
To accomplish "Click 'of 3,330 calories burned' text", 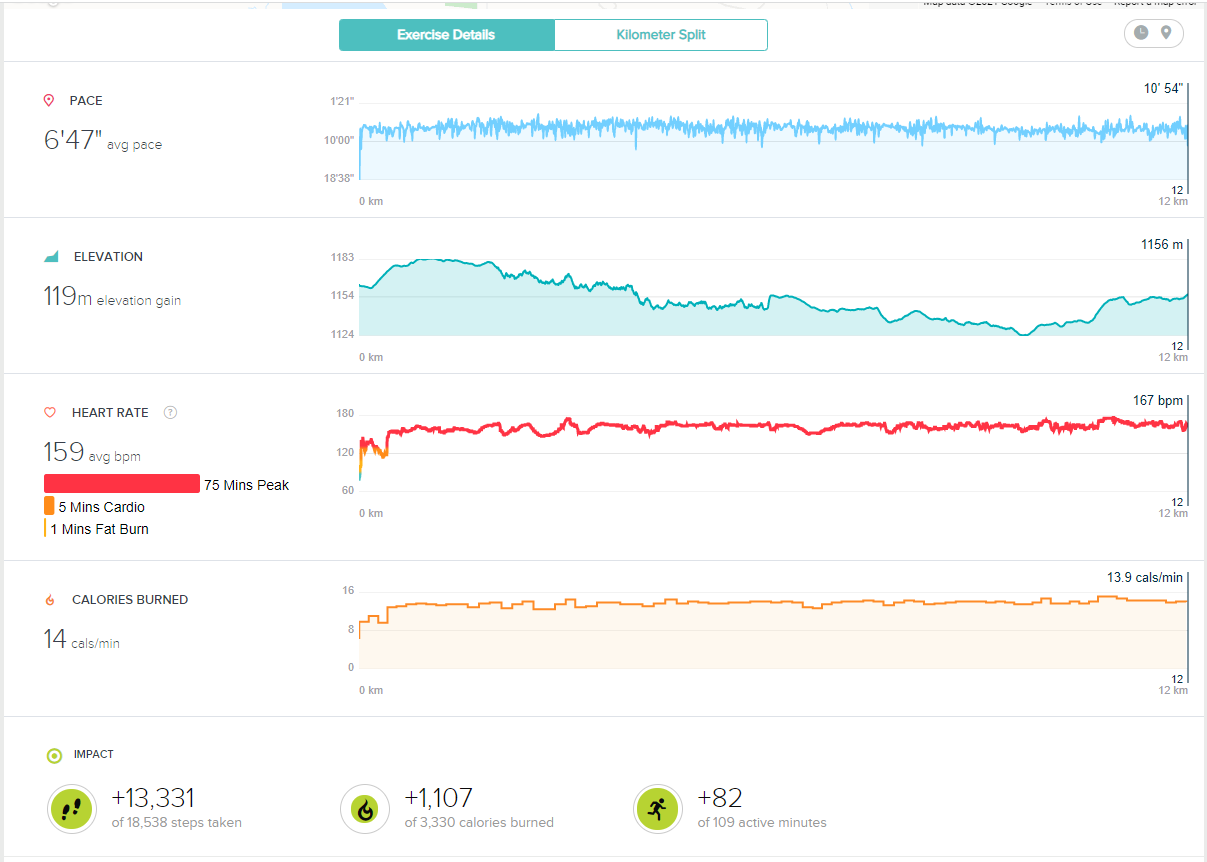I will point(479,823).
